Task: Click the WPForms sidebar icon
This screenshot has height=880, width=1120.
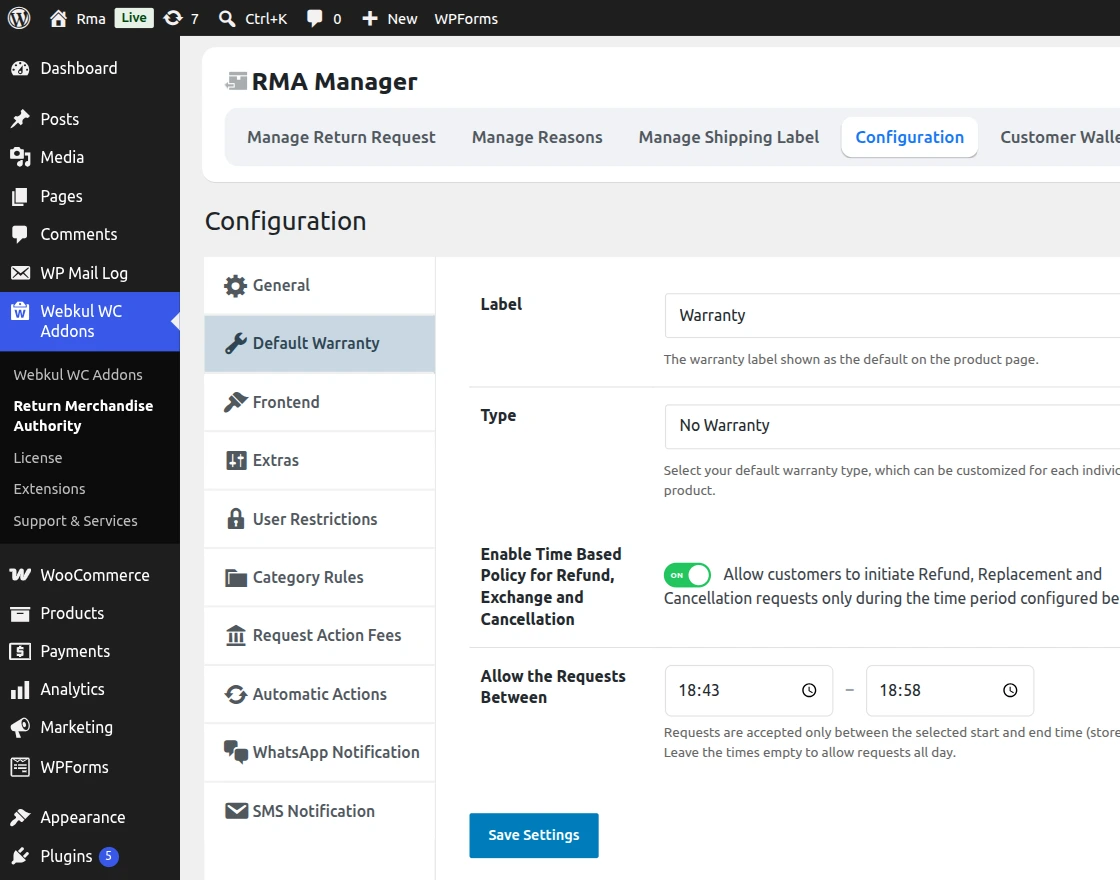Action: [x=20, y=767]
